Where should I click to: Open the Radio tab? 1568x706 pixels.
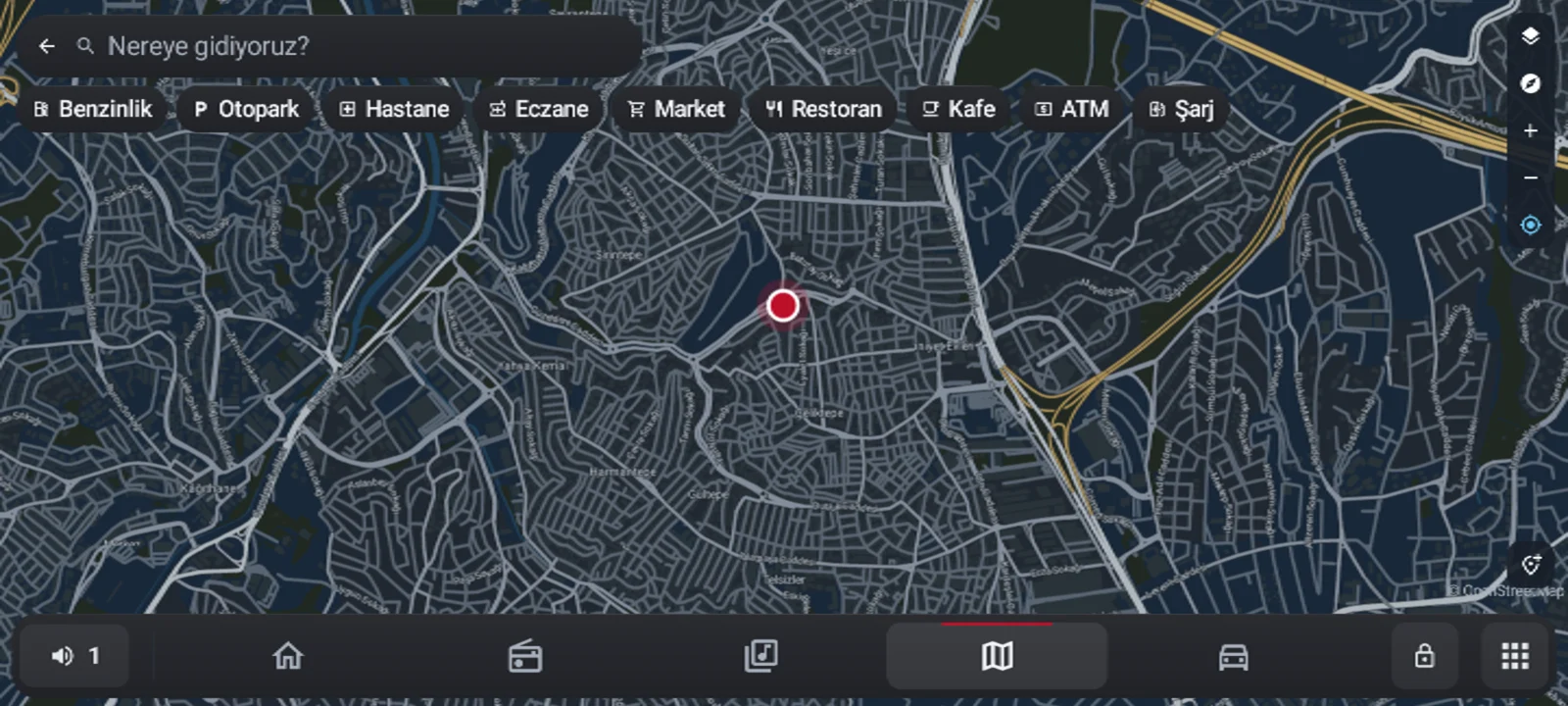(525, 656)
